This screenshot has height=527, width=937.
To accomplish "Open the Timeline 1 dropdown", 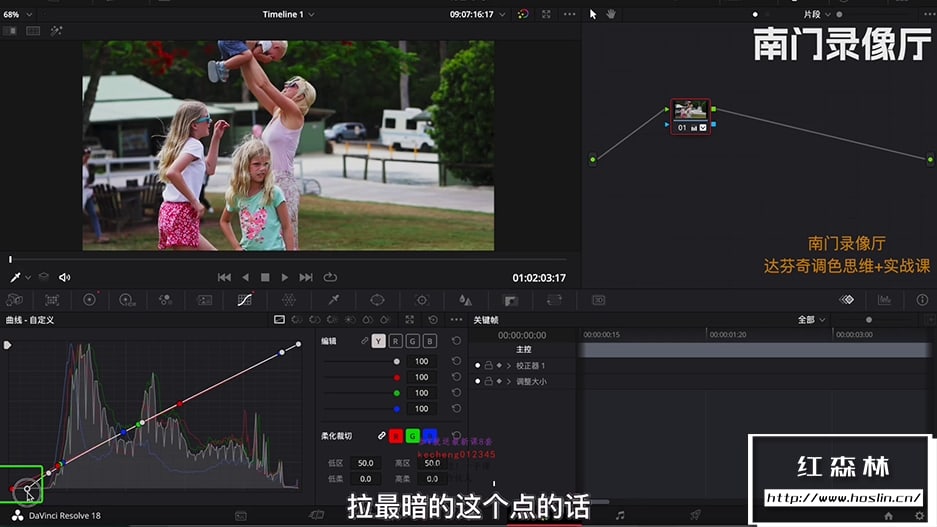I will point(289,14).
